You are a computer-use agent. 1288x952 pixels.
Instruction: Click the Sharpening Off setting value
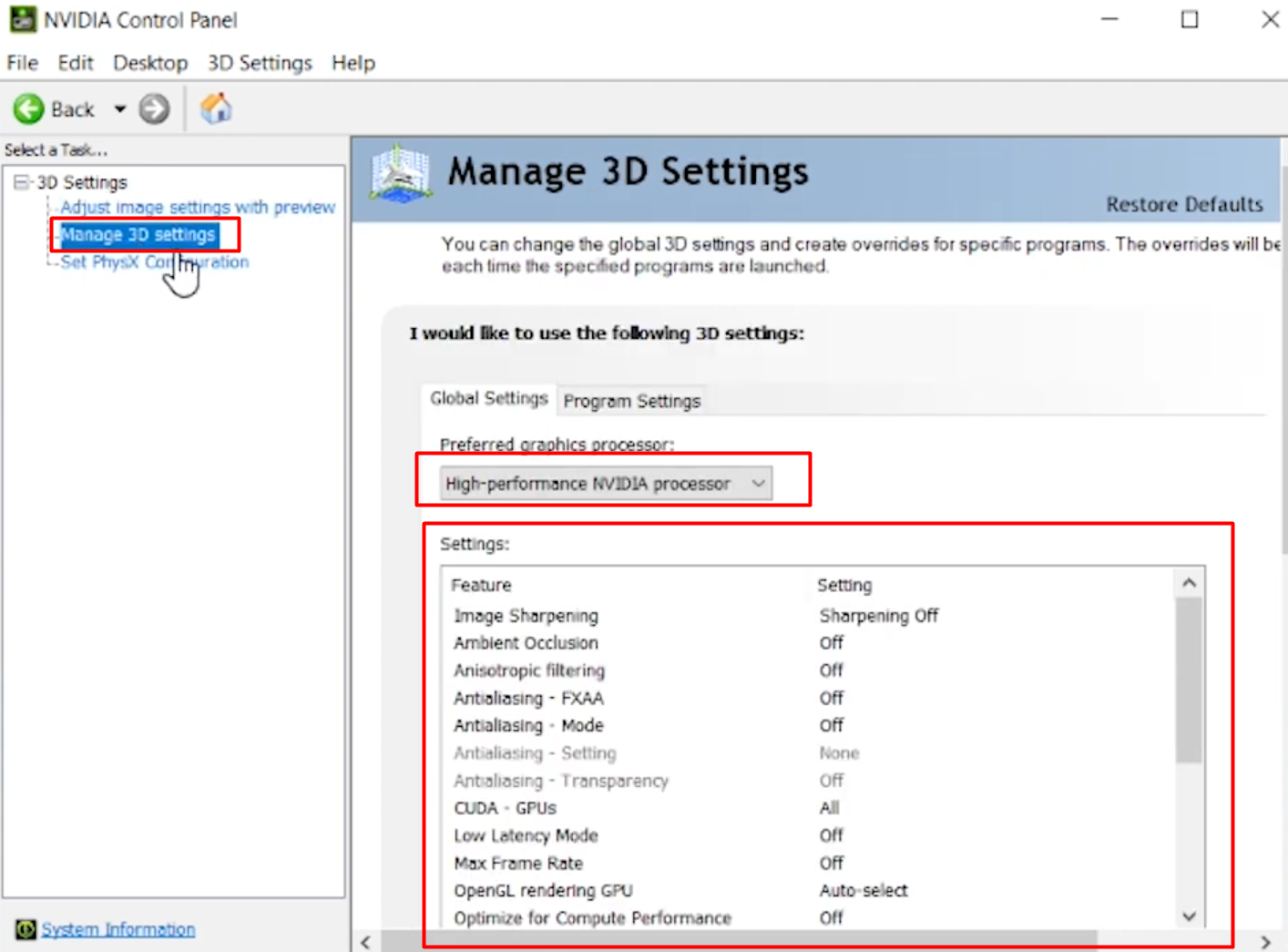pos(878,616)
